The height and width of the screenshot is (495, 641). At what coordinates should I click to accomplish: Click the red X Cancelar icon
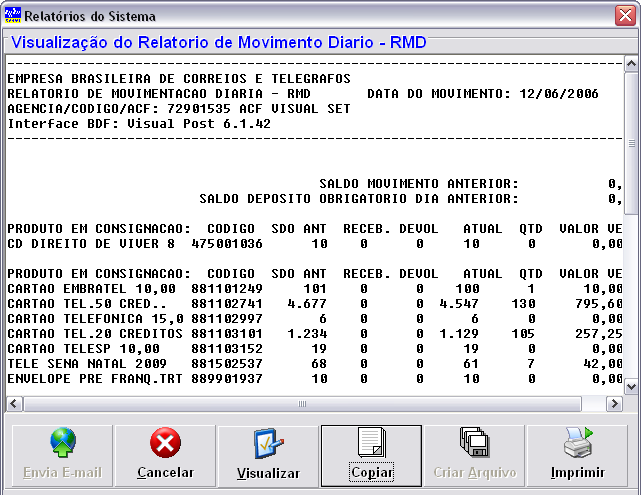pyautogui.click(x=165, y=443)
